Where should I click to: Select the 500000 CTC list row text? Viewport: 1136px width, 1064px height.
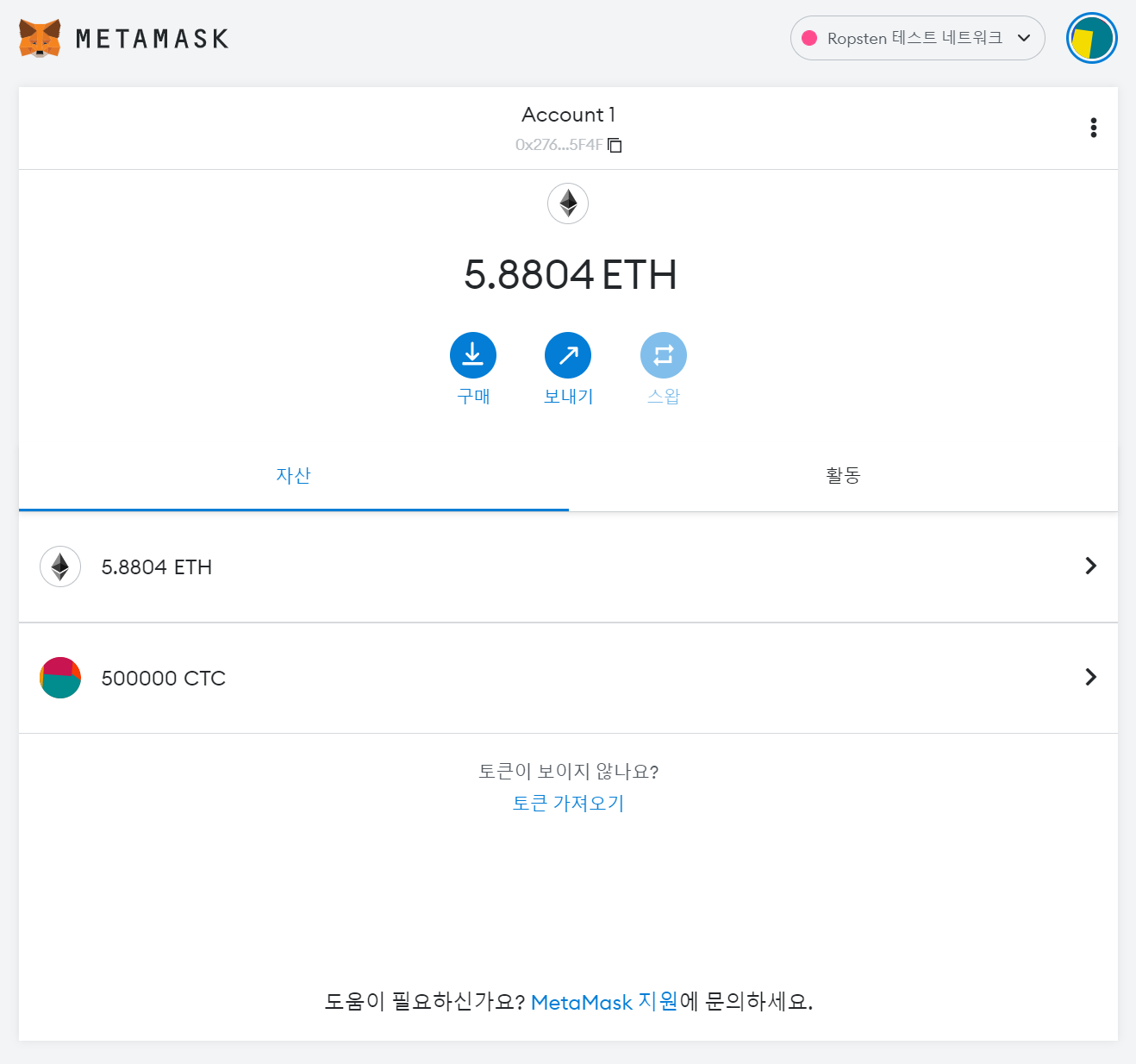pos(164,678)
